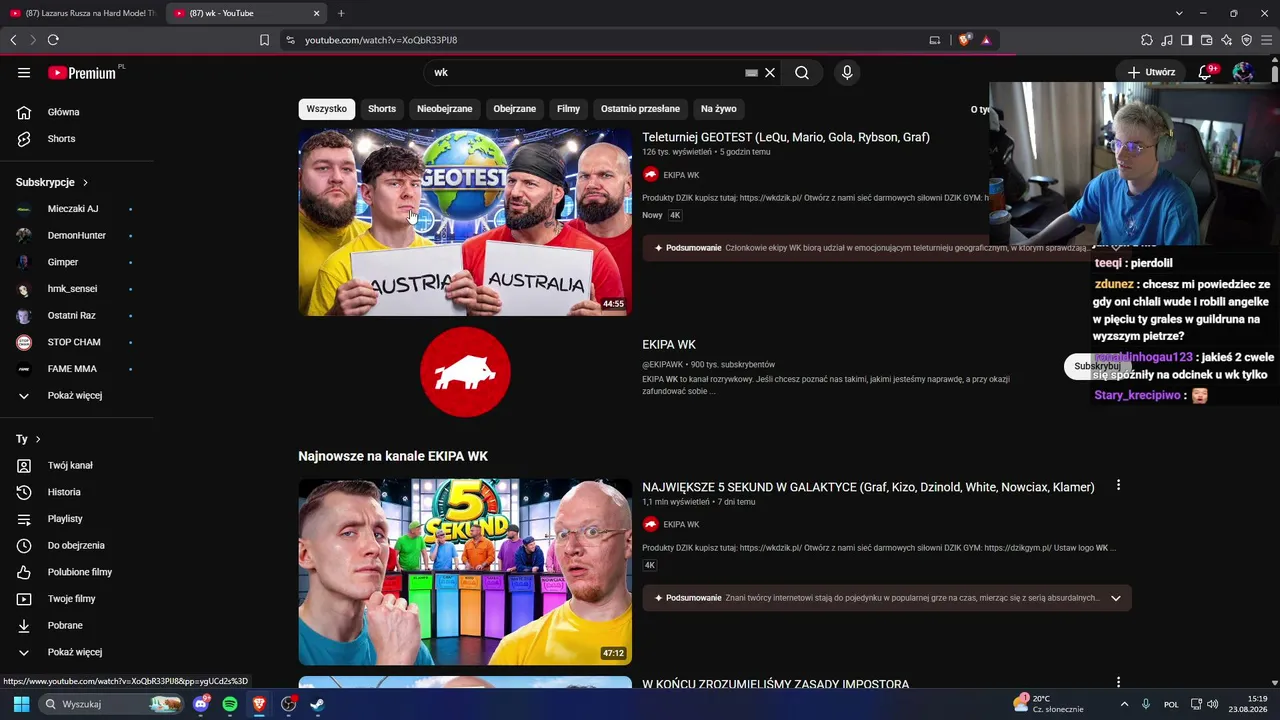Open options for IMPOSTORA video

click(x=1118, y=683)
